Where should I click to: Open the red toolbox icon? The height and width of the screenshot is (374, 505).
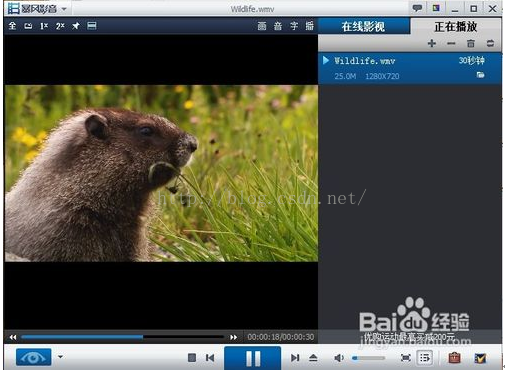click(x=455, y=358)
